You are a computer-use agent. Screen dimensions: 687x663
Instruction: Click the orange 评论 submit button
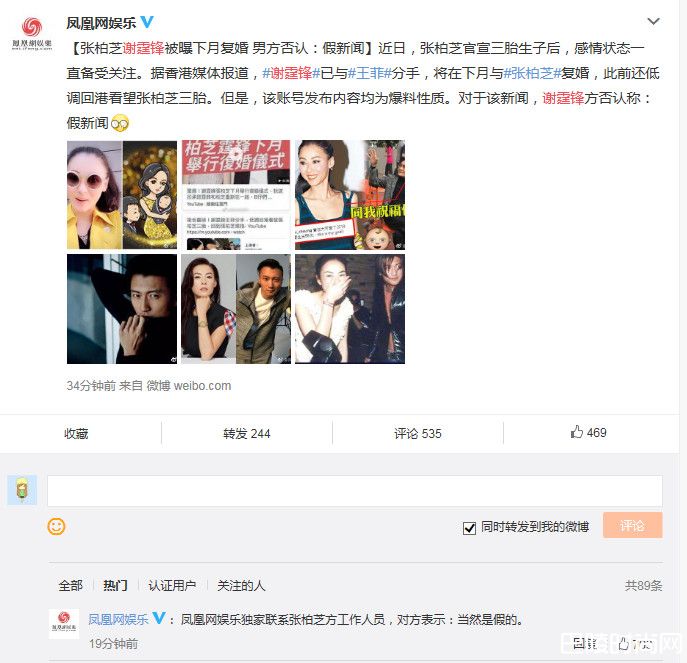[632, 525]
